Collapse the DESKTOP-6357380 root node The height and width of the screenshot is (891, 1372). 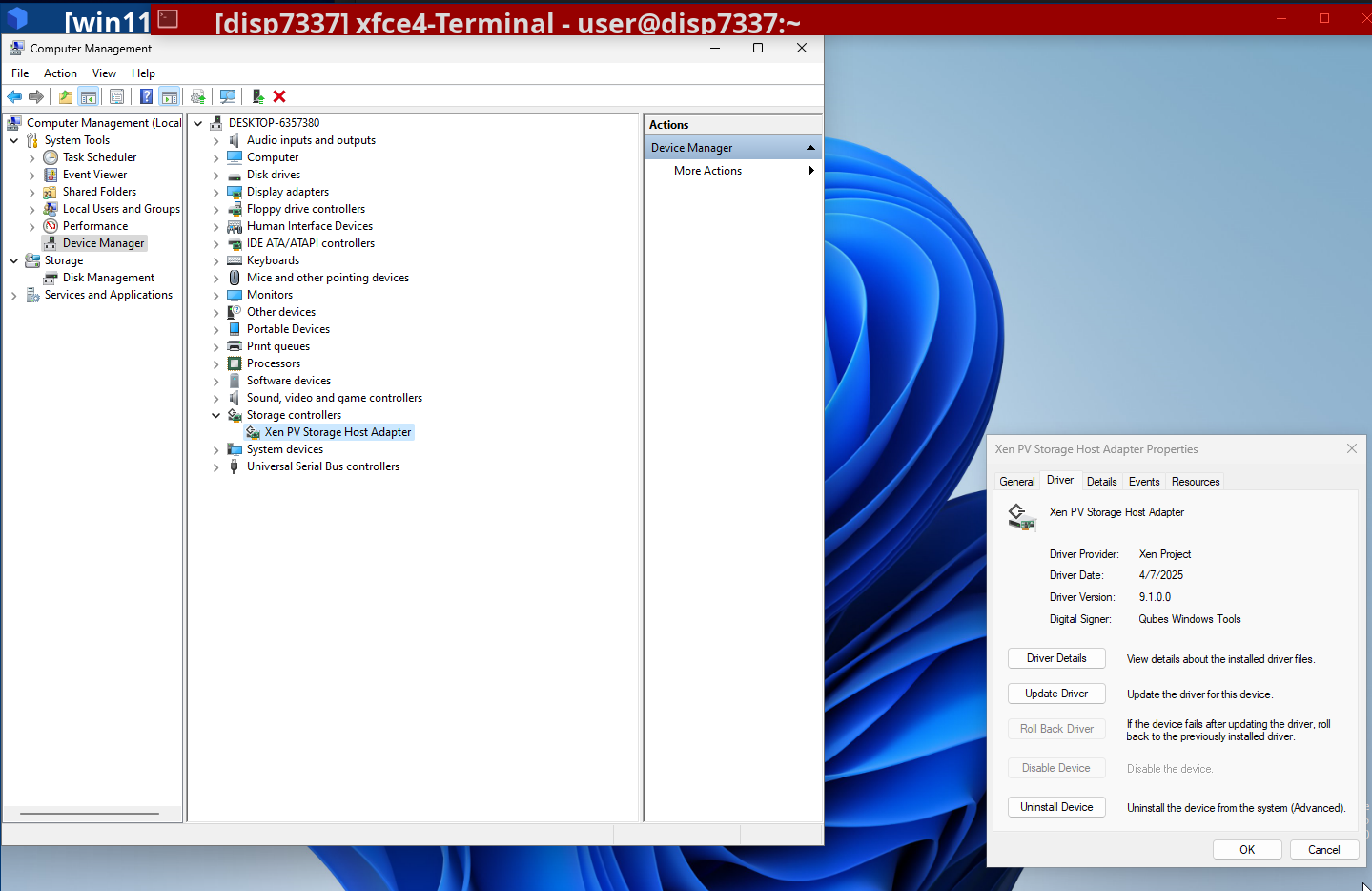coord(198,123)
